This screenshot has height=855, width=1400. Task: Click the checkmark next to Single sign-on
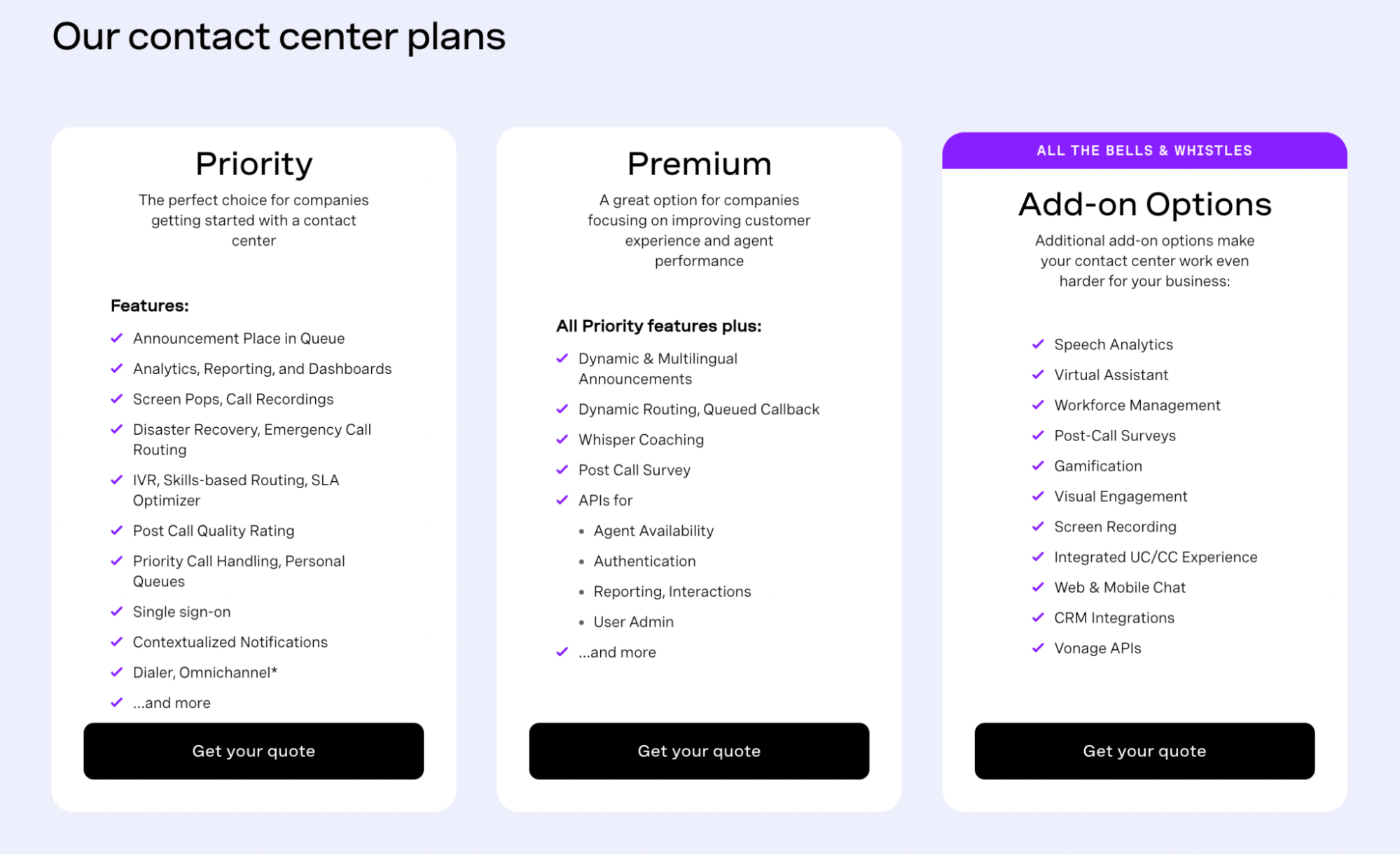[x=117, y=611]
